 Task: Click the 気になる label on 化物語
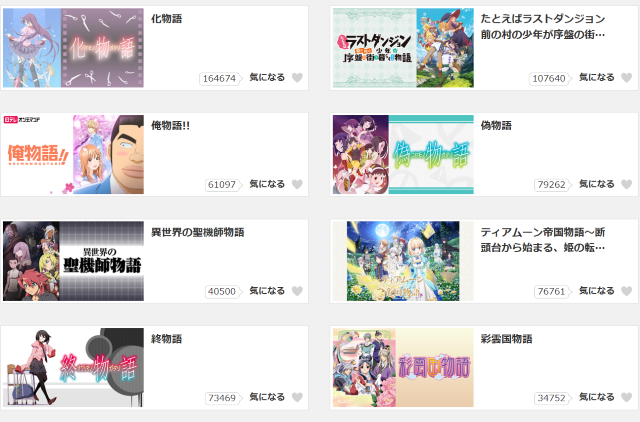pyautogui.click(x=267, y=77)
